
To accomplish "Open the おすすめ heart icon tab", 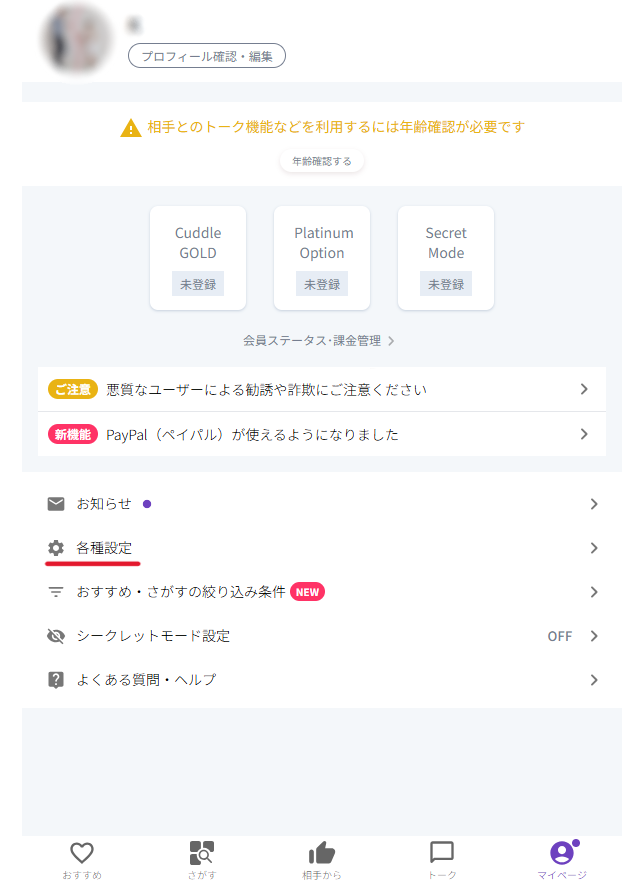I will (82, 860).
